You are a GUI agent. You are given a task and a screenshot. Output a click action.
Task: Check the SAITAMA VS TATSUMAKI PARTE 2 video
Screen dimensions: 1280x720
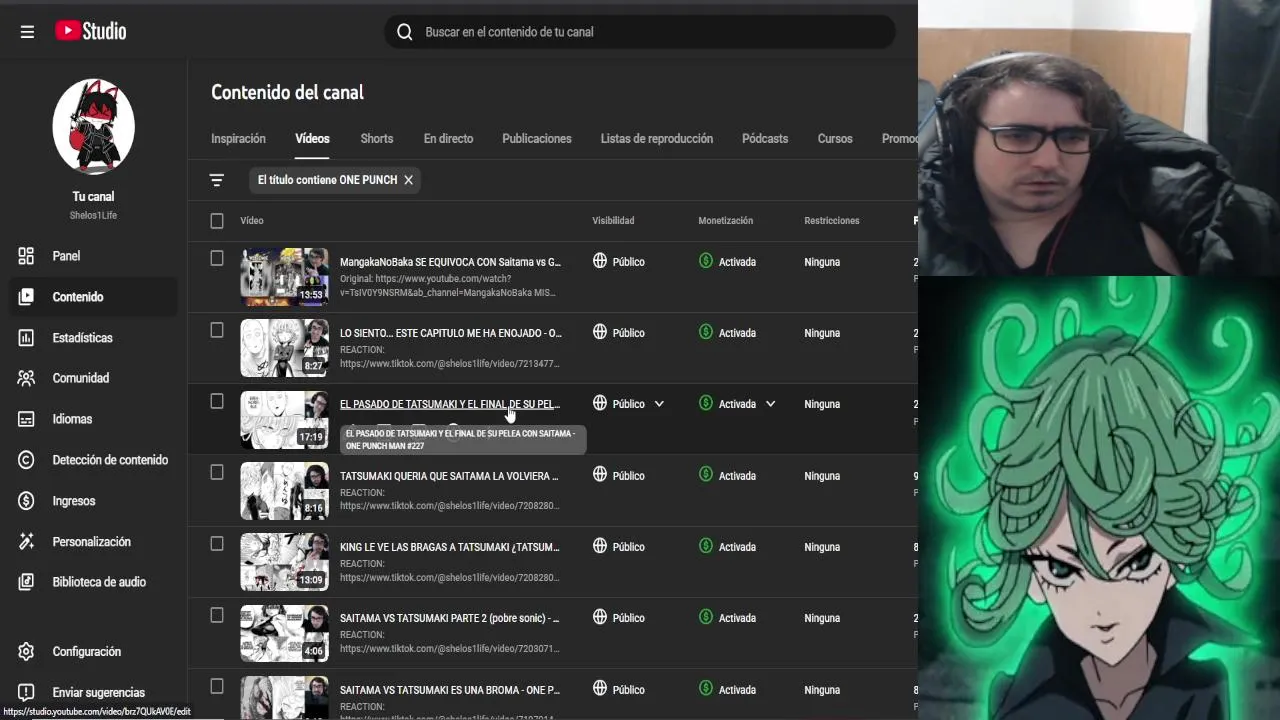pos(217,615)
